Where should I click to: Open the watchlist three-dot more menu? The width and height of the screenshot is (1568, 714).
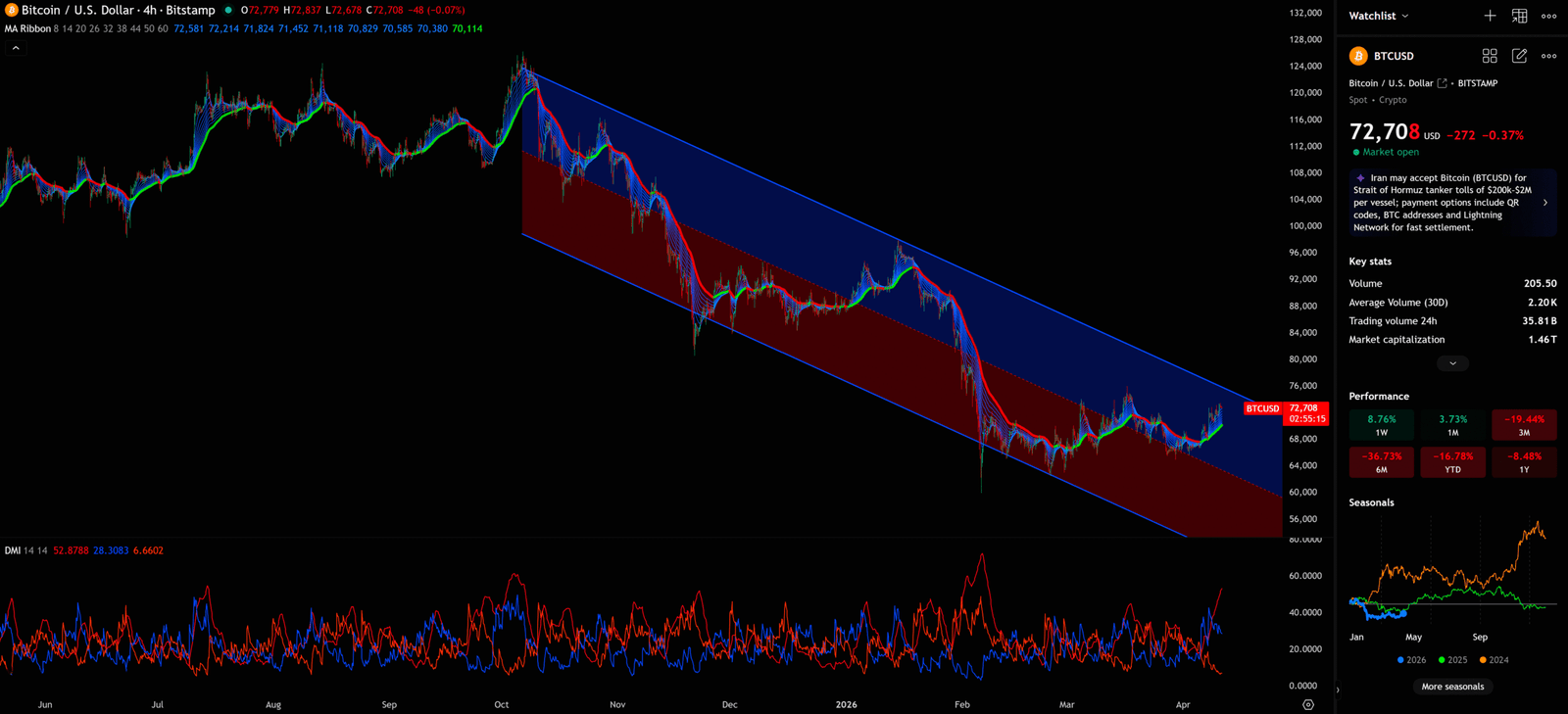(1548, 16)
